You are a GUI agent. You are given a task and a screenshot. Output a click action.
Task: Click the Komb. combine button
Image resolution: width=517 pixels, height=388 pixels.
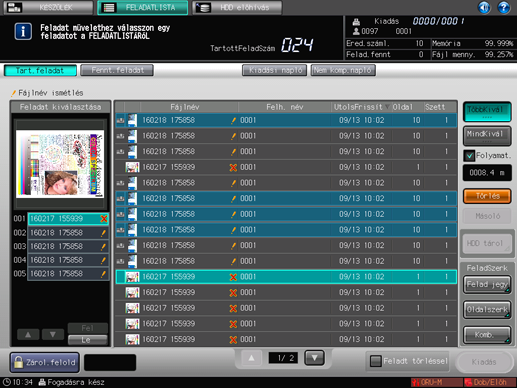[487, 335]
